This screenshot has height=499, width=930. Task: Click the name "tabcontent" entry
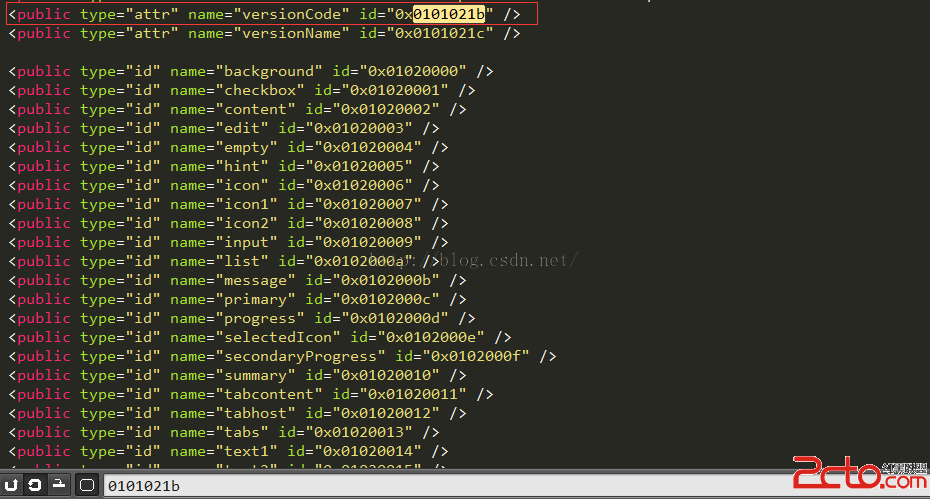click(269, 394)
